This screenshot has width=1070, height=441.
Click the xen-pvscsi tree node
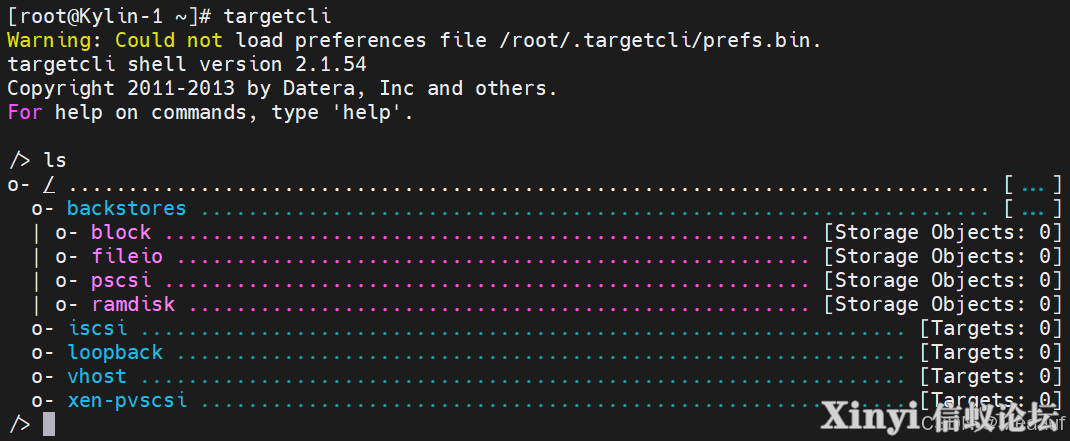(127, 400)
